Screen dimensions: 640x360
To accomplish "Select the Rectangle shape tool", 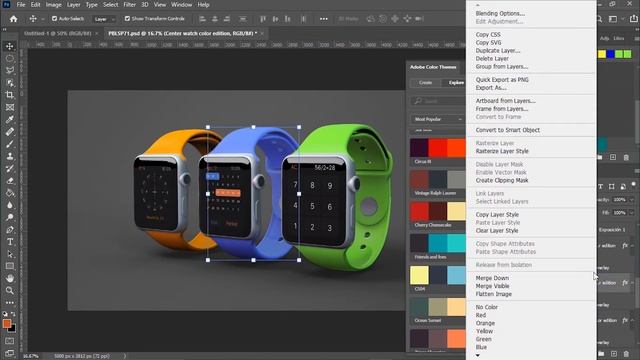I will (x=10, y=266).
